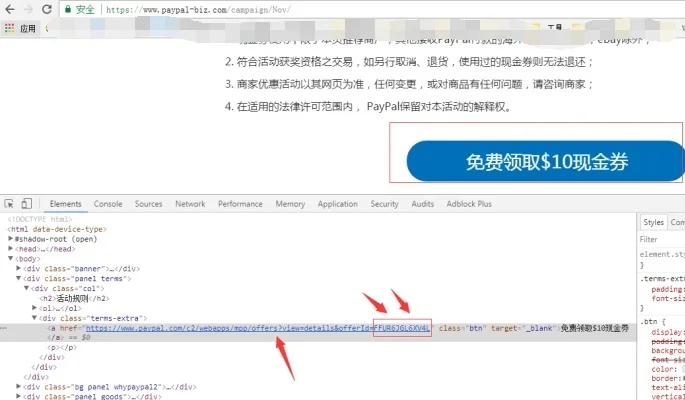Reload the page with the refresh icon
The image size is (685, 400).
(47, 9)
